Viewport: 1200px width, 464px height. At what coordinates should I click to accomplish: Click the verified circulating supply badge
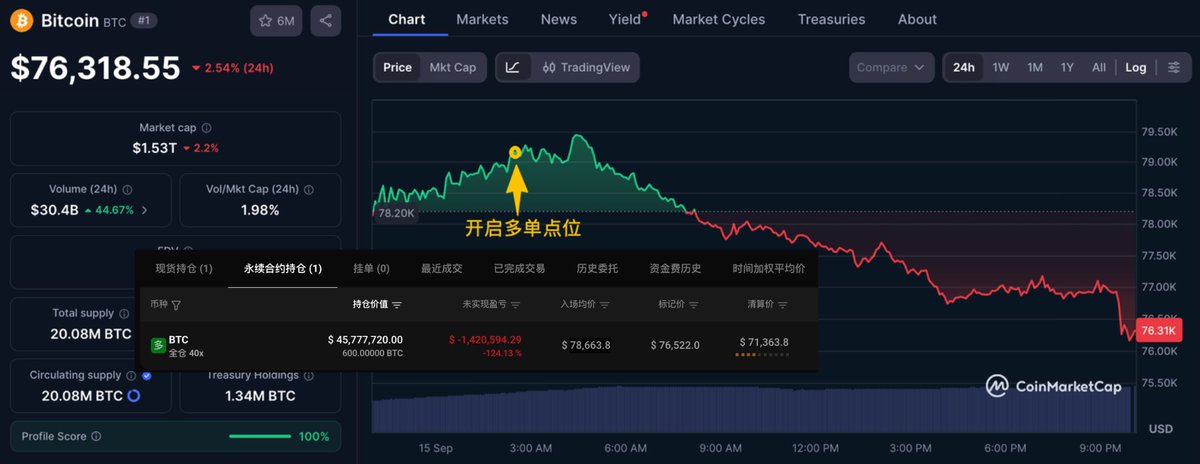click(148, 375)
